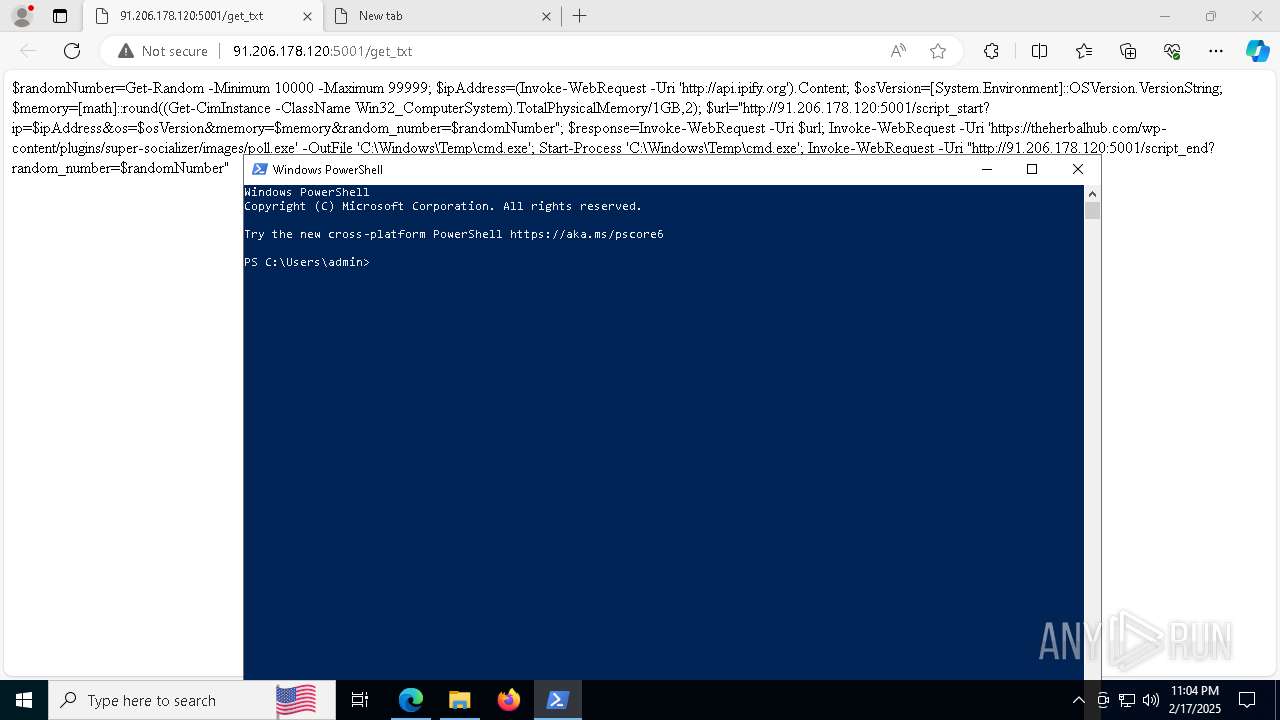
Task: Click the PS C:\Users\admin> prompt line
Action: tap(307, 262)
